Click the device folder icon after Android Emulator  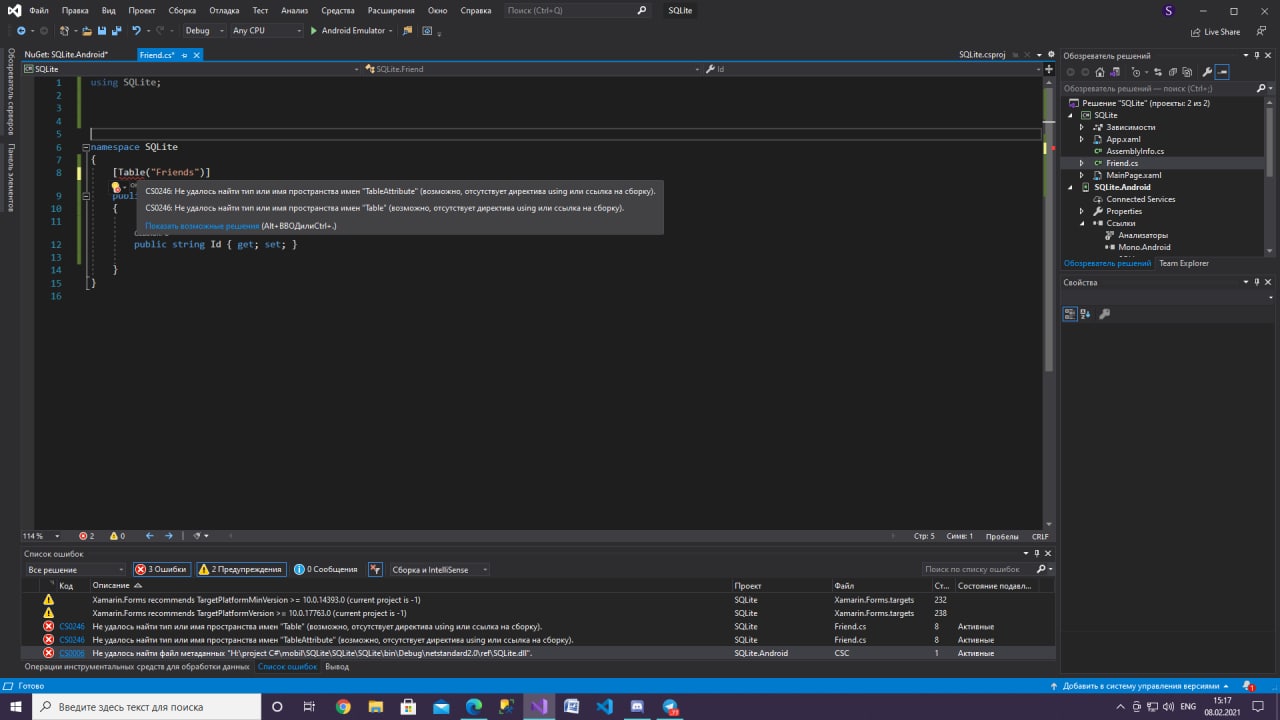pyautogui.click(x=407, y=31)
